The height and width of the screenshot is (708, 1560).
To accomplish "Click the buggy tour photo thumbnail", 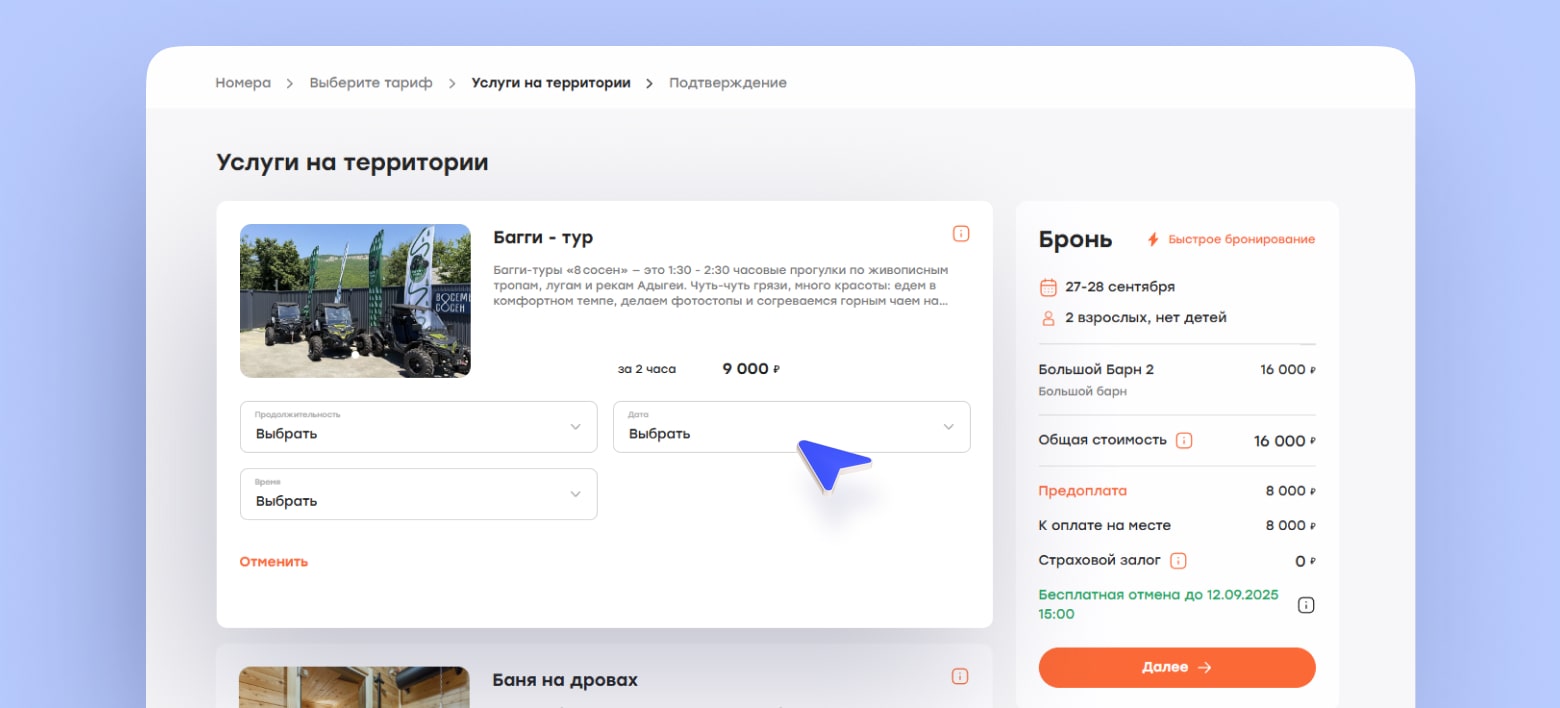I will tap(355, 300).
